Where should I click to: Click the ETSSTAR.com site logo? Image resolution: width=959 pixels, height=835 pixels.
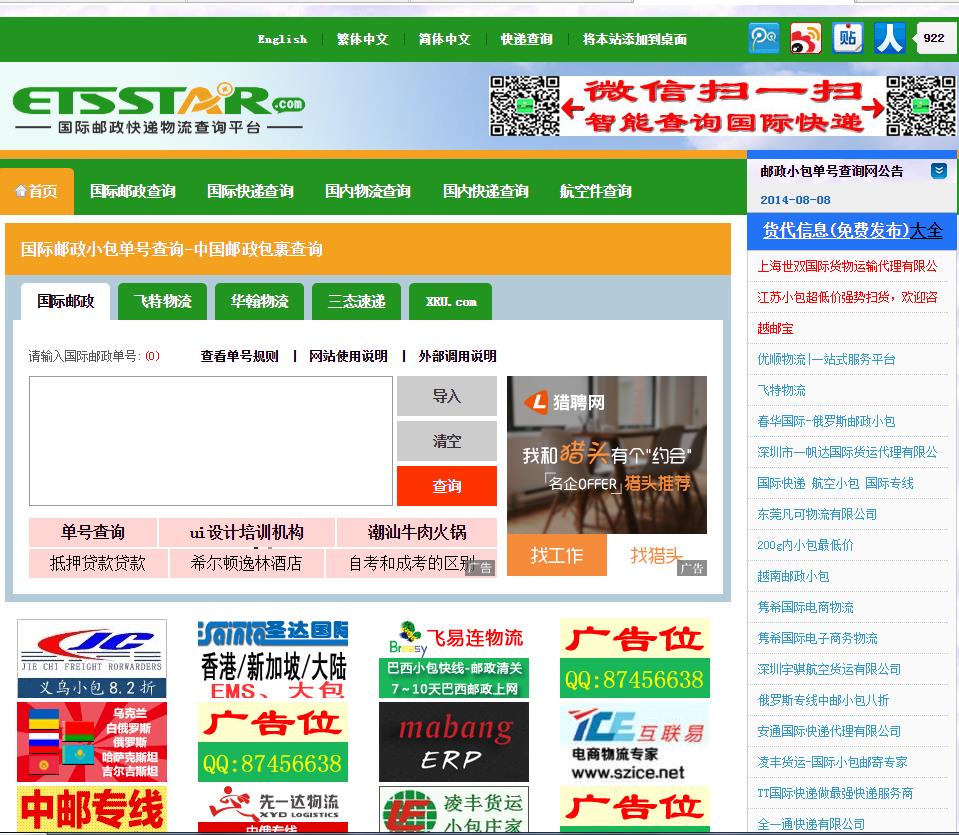(159, 108)
